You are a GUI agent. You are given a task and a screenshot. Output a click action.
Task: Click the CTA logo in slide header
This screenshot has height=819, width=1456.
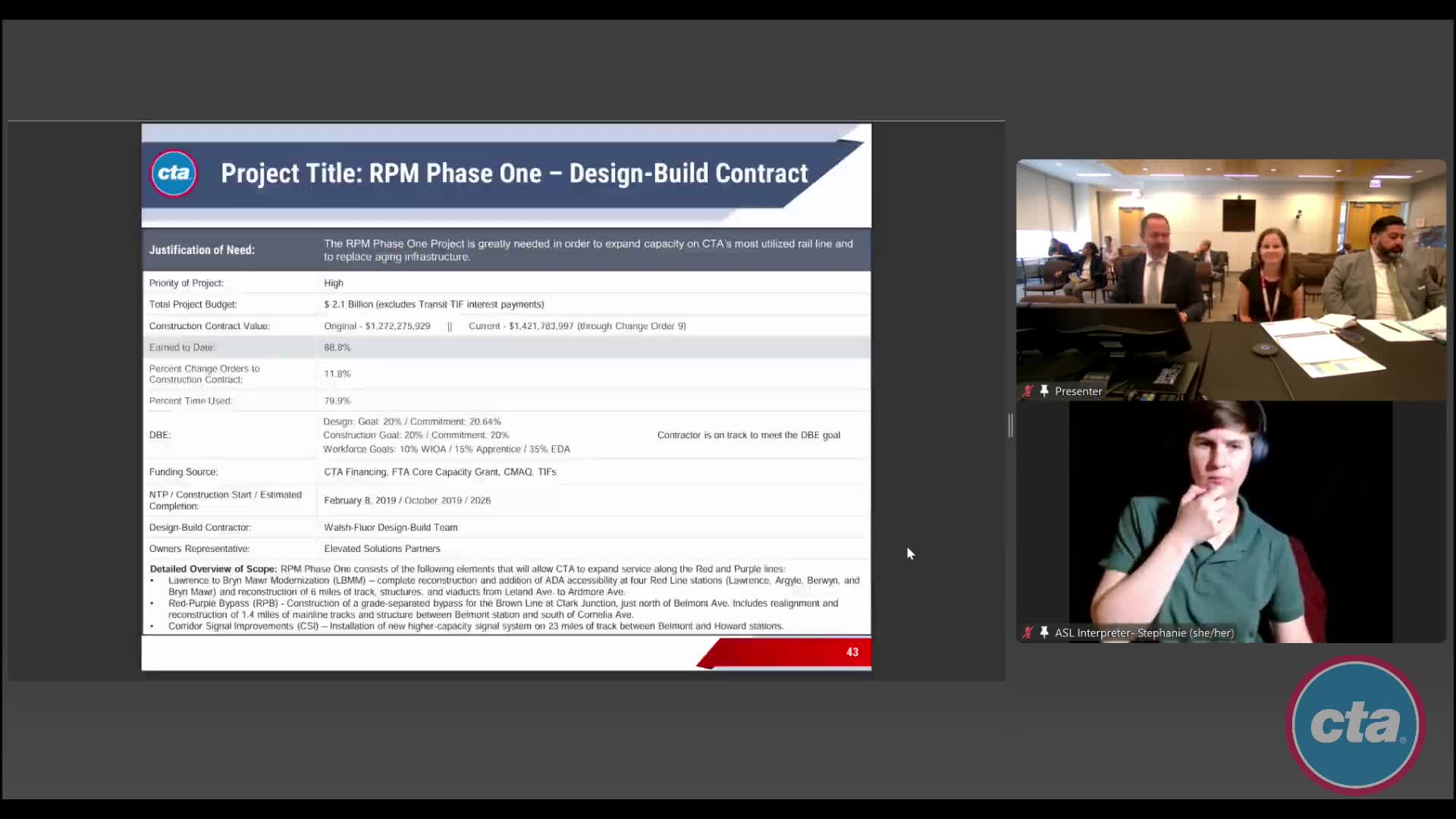point(174,174)
